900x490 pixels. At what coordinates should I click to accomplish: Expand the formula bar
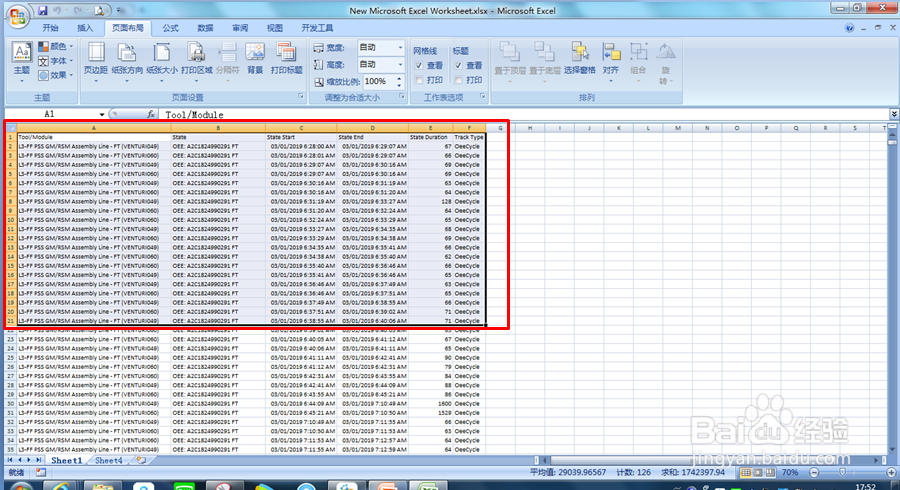click(x=894, y=114)
